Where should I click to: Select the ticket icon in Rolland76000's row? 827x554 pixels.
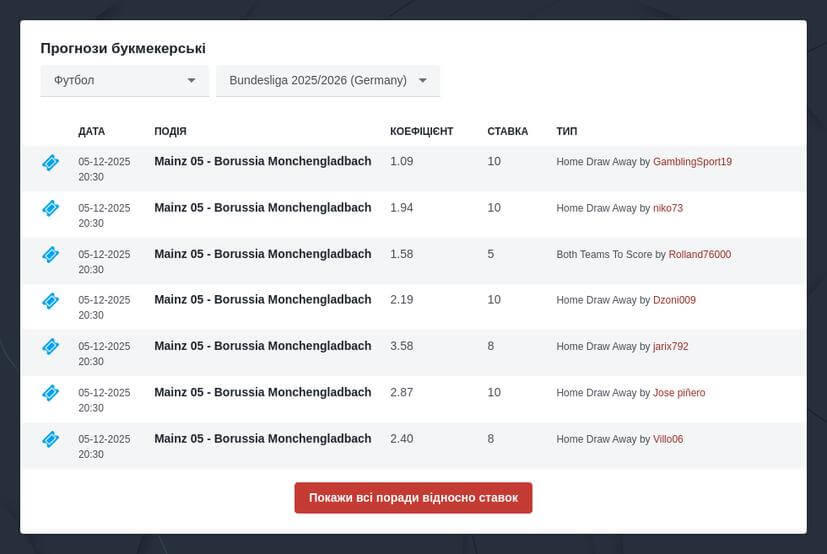click(50, 255)
